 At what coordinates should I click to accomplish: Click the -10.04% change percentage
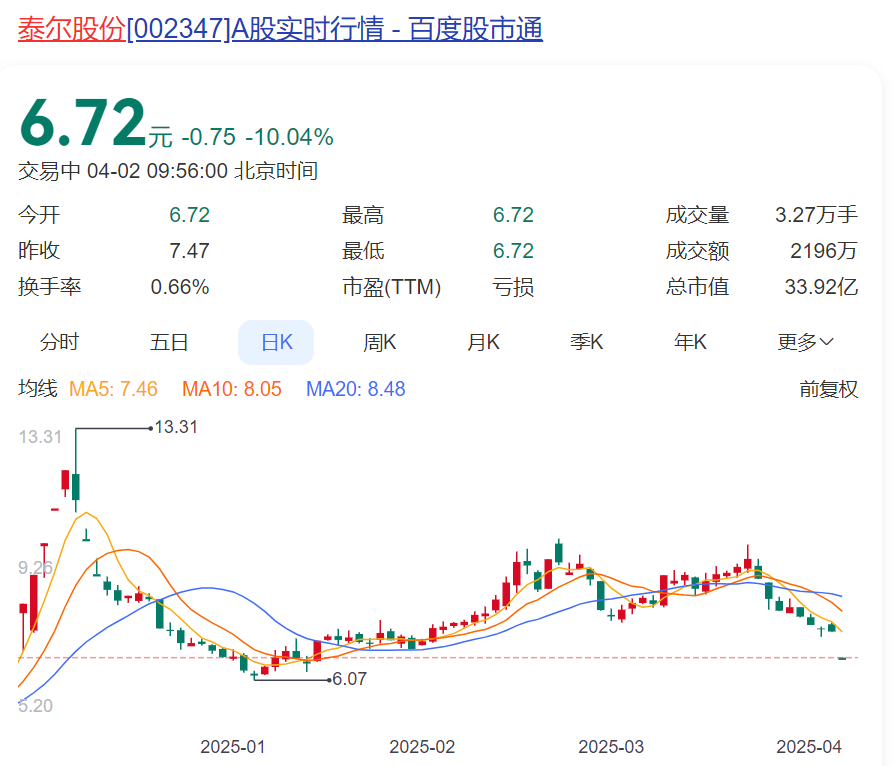click(x=289, y=137)
